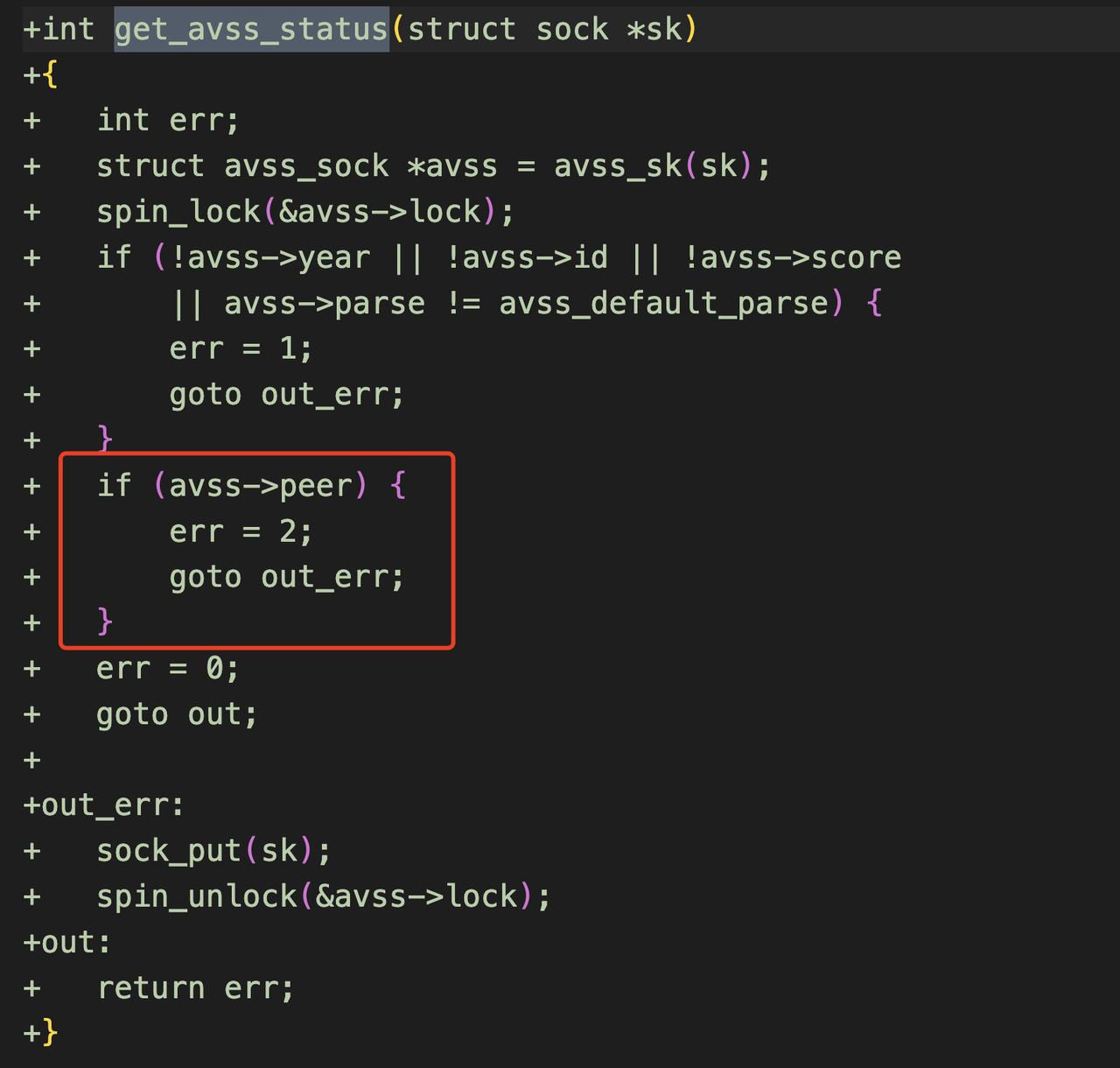Click the '!avss->id' condition
This screenshot has height=1068, width=1120.
pyautogui.click(x=527, y=257)
